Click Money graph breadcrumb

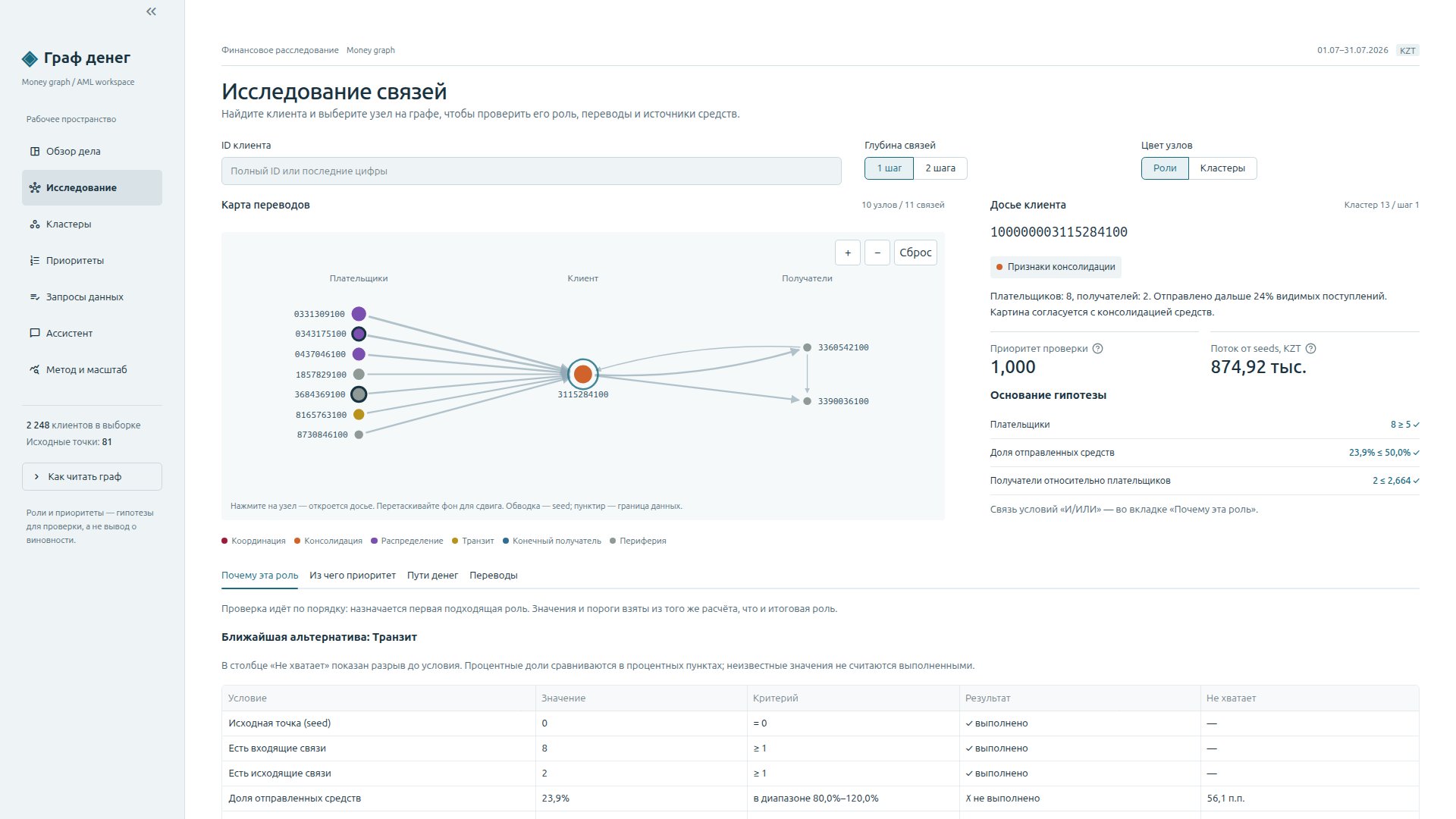[371, 50]
